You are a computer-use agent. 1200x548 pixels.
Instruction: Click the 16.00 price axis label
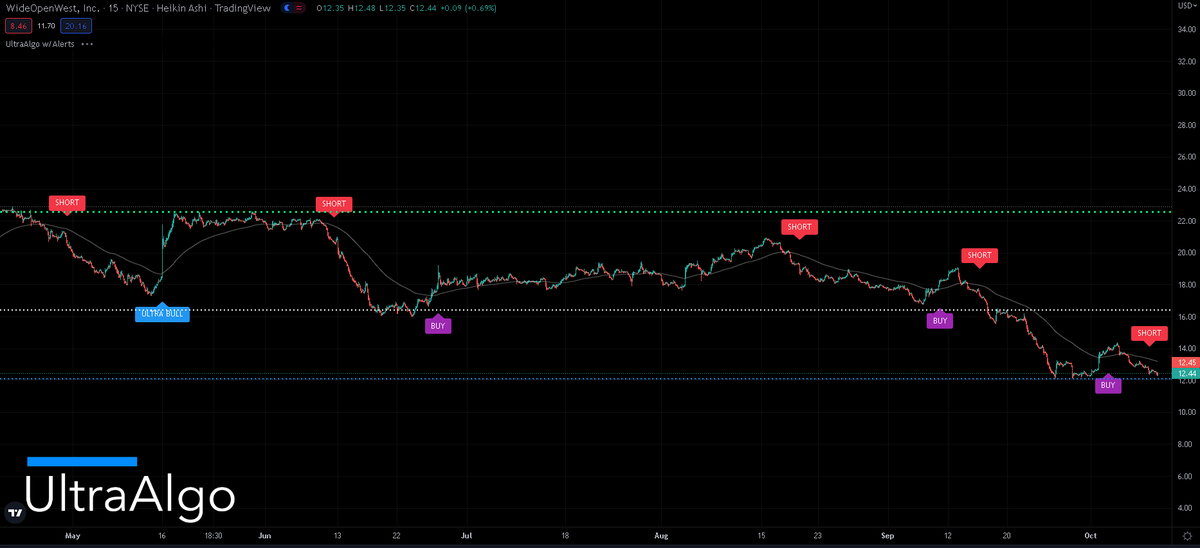(1188, 317)
